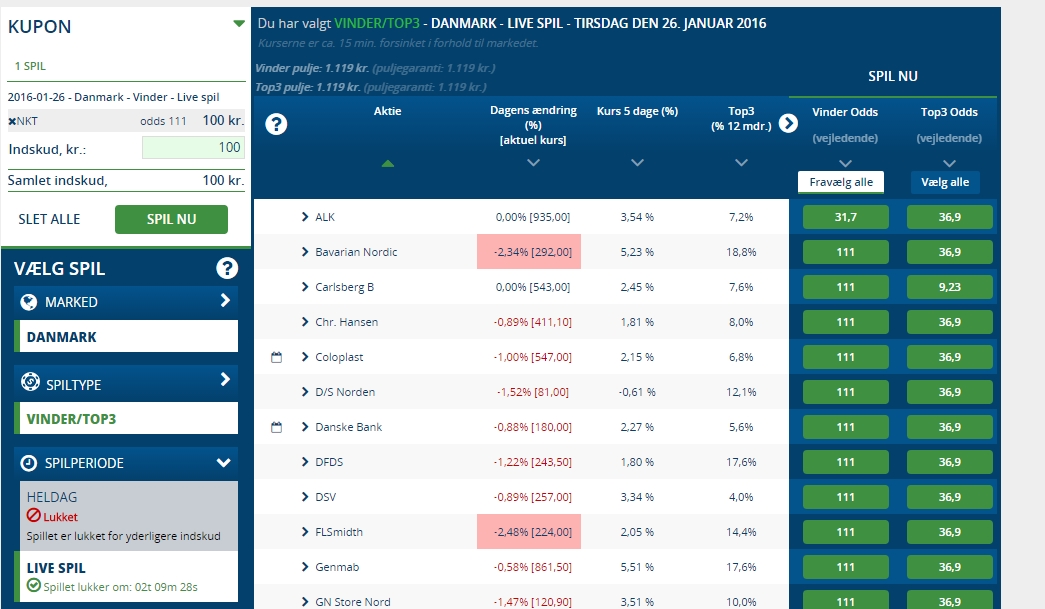Expand the FLSmidth row
1045x609 pixels.
305,532
